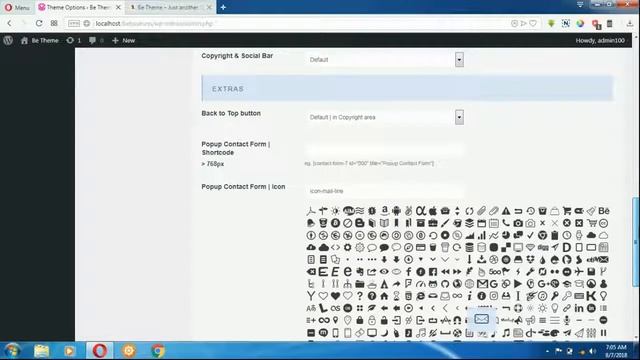Choose the Digg logo icon
640x360 pixels.
[542, 247]
